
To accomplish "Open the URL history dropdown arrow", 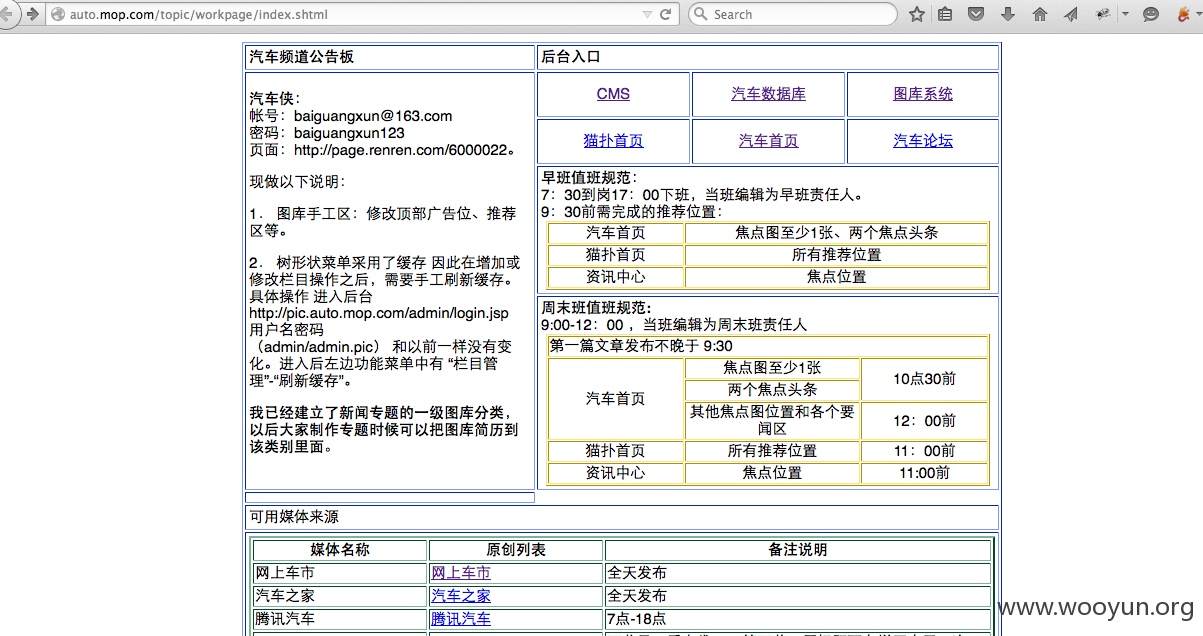I will tap(648, 14).
